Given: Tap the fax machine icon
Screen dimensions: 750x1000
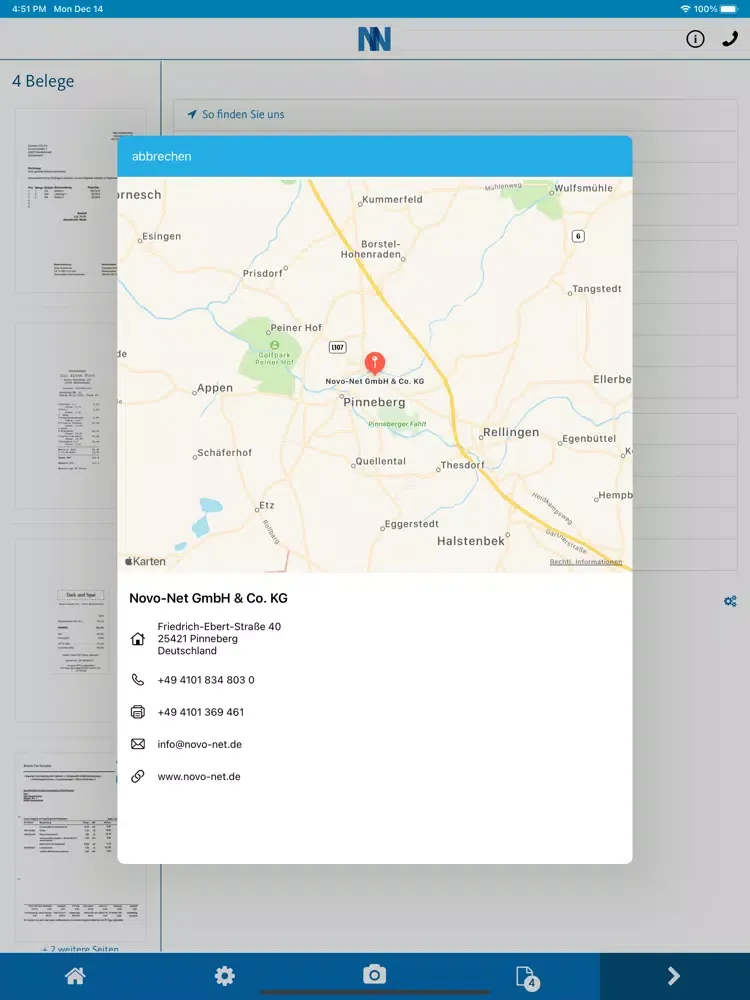Looking at the screenshot, I should click(138, 712).
